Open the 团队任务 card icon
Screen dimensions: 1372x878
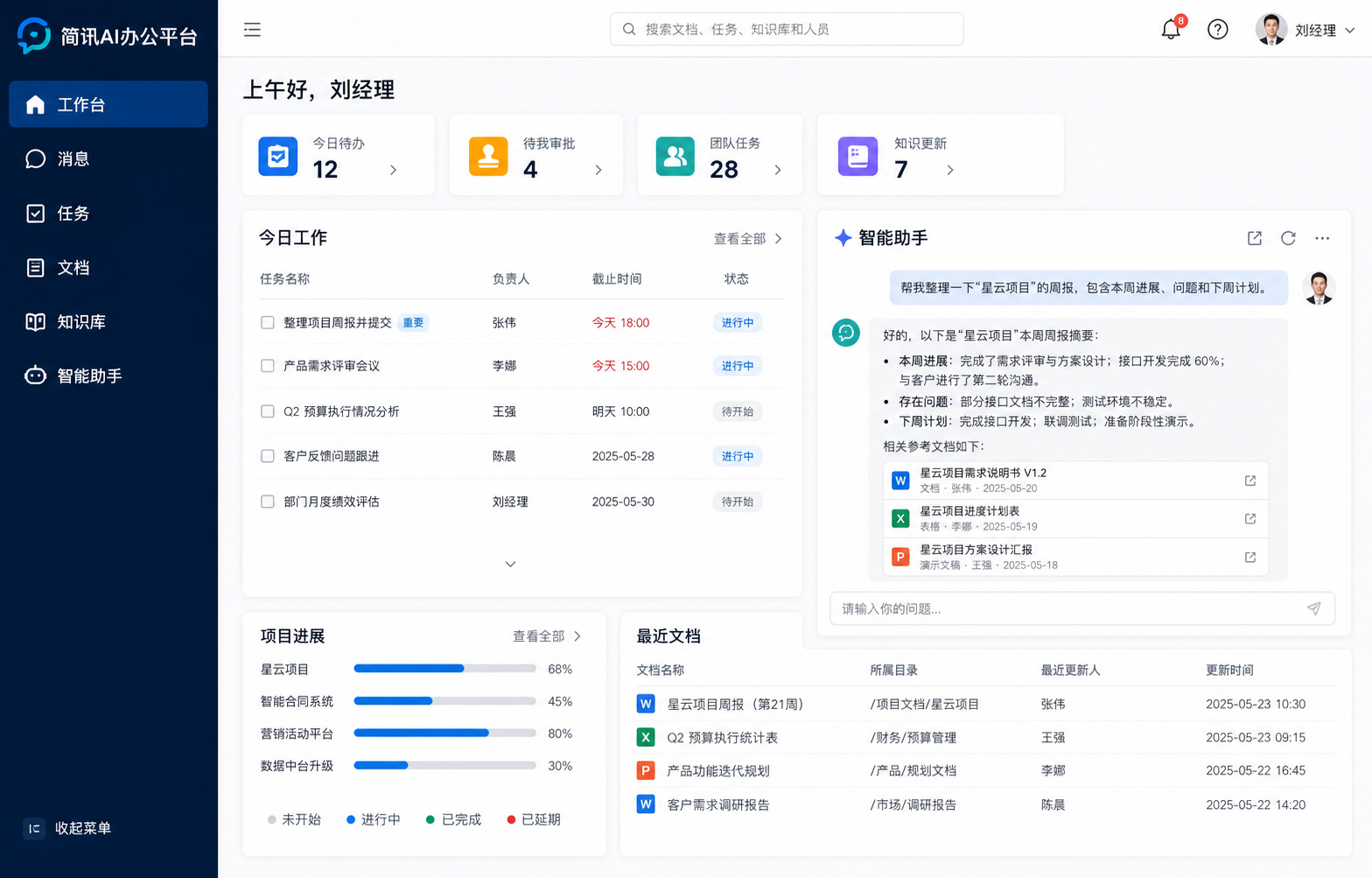coord(675,157)
